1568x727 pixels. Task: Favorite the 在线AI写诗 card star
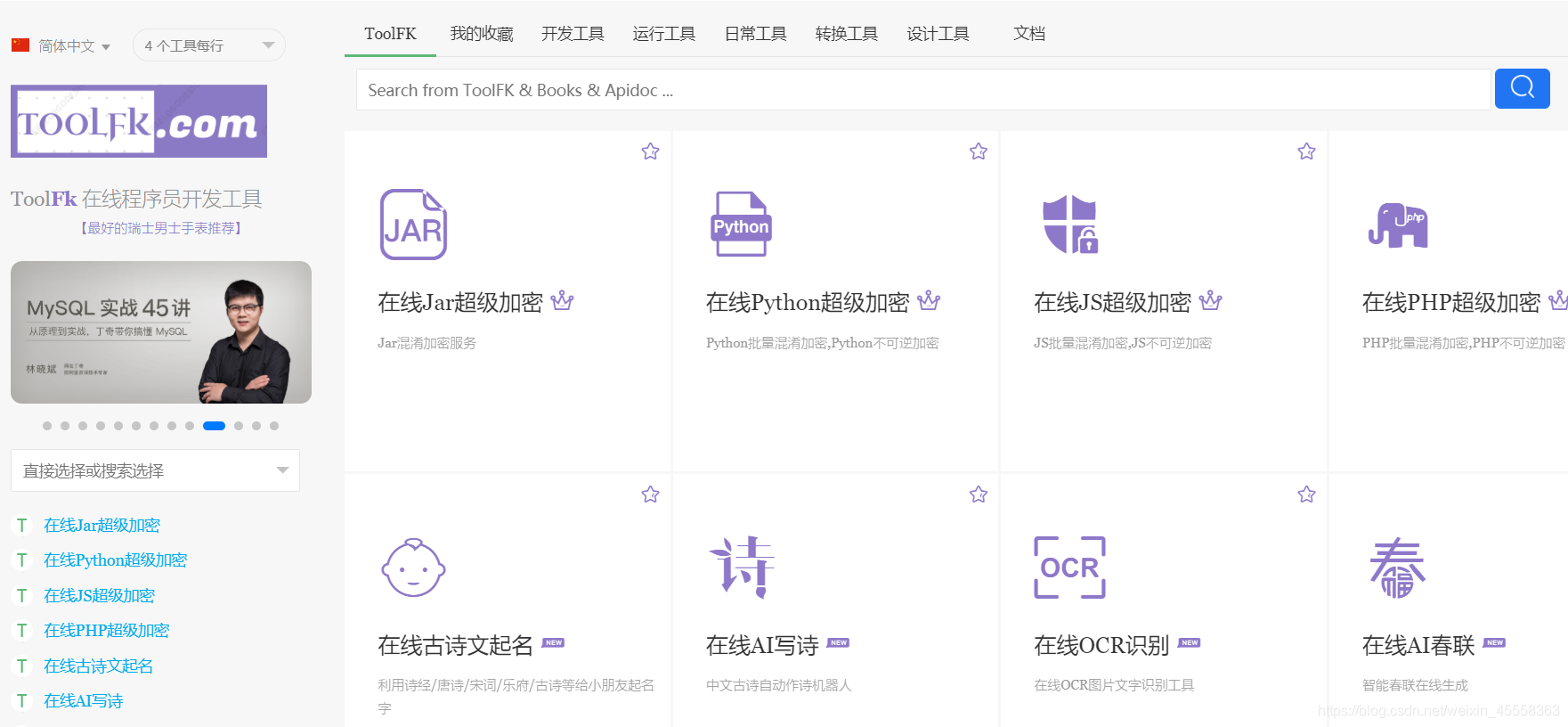point(979,494)
